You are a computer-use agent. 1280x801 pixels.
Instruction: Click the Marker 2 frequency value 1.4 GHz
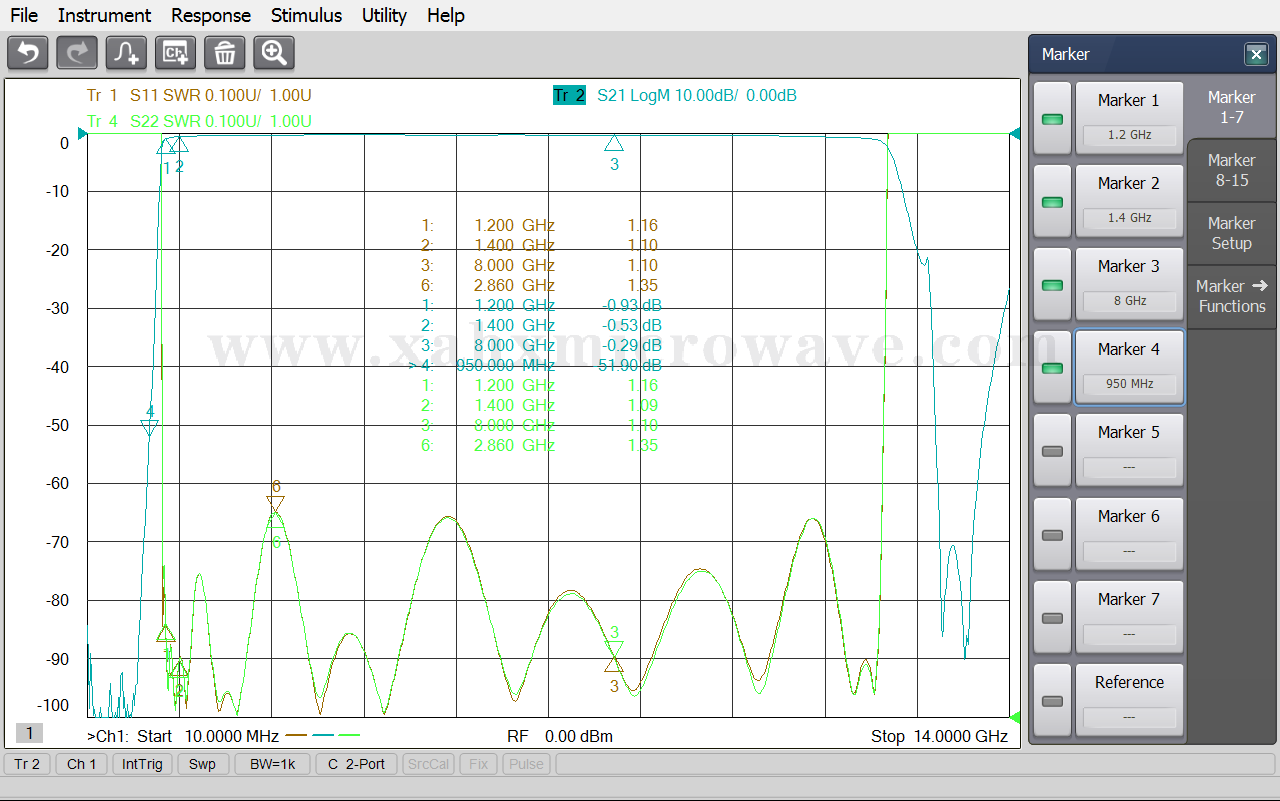click(x=1129, y=218)
